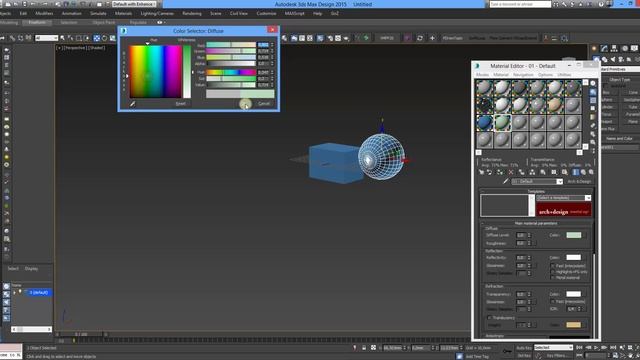
Task: Click Select and Link toolbar icon
Action: (x=12, y=38)
